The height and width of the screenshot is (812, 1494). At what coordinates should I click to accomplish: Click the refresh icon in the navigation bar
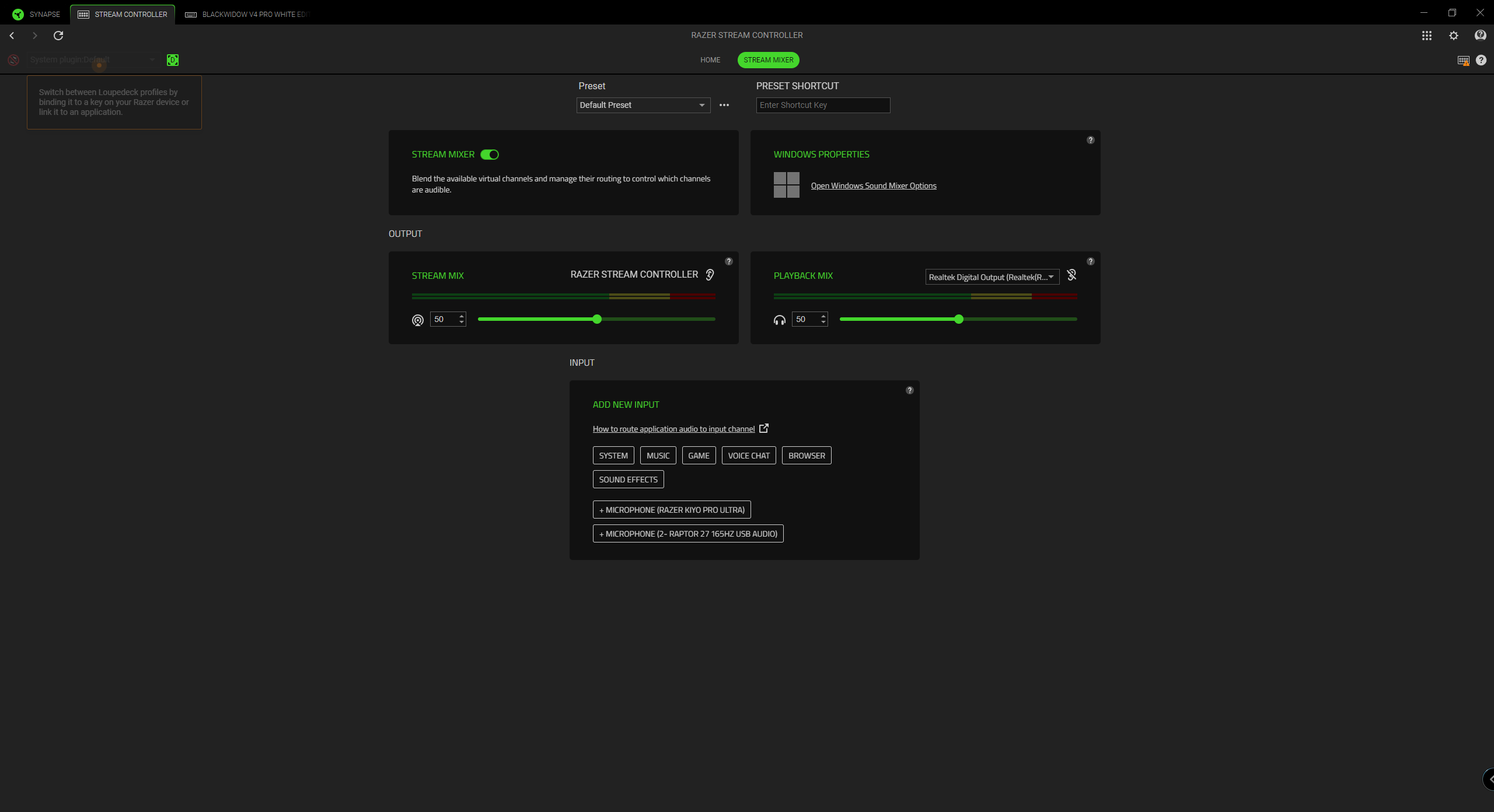[58, 36]
